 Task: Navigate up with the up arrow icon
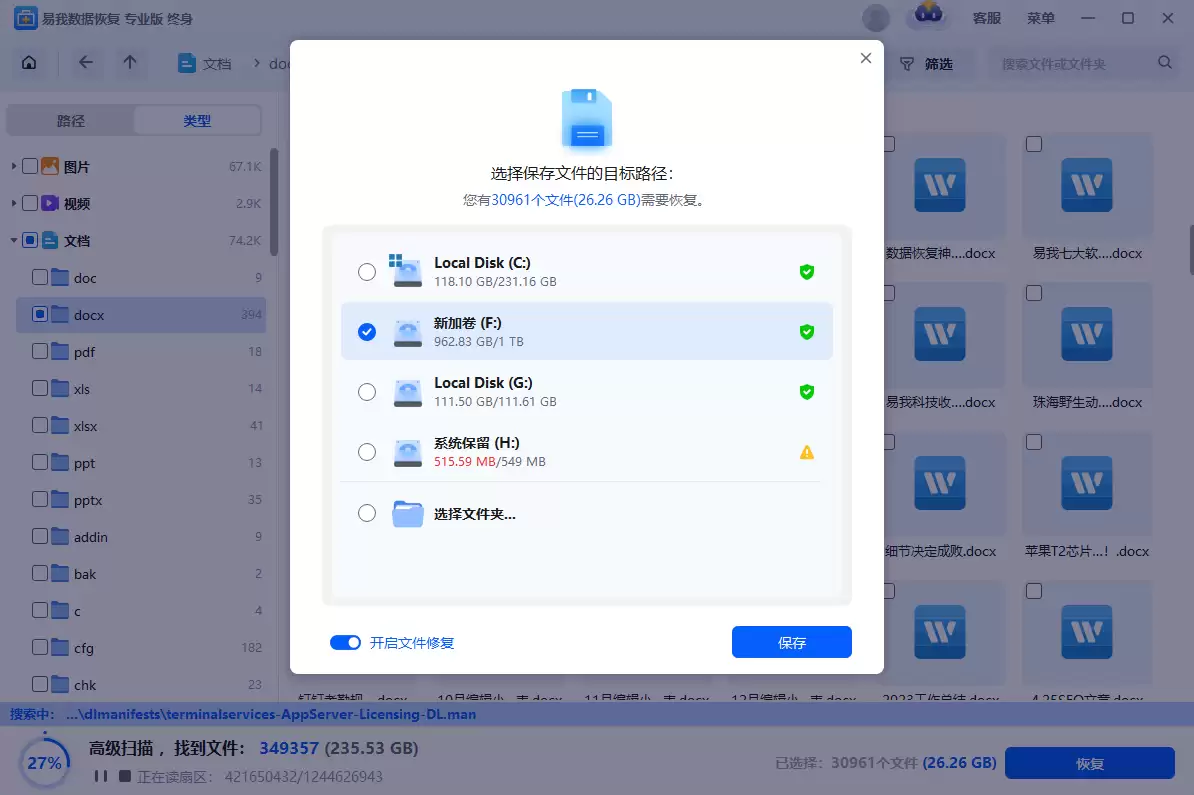[x=130, y=63]
